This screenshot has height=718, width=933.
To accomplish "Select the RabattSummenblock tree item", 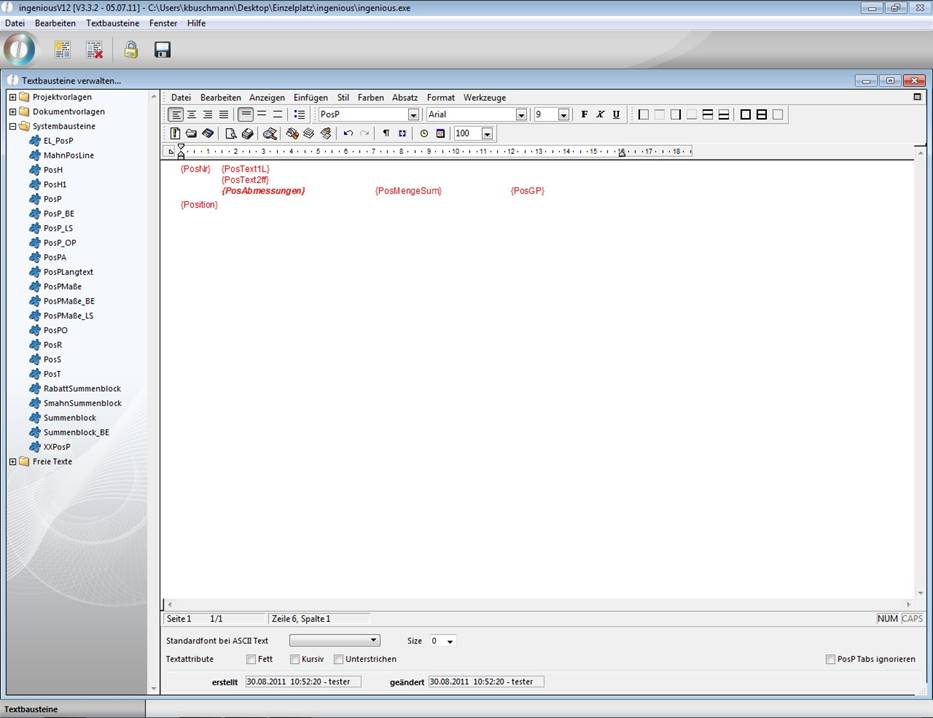I will click(x=82, y=389).
